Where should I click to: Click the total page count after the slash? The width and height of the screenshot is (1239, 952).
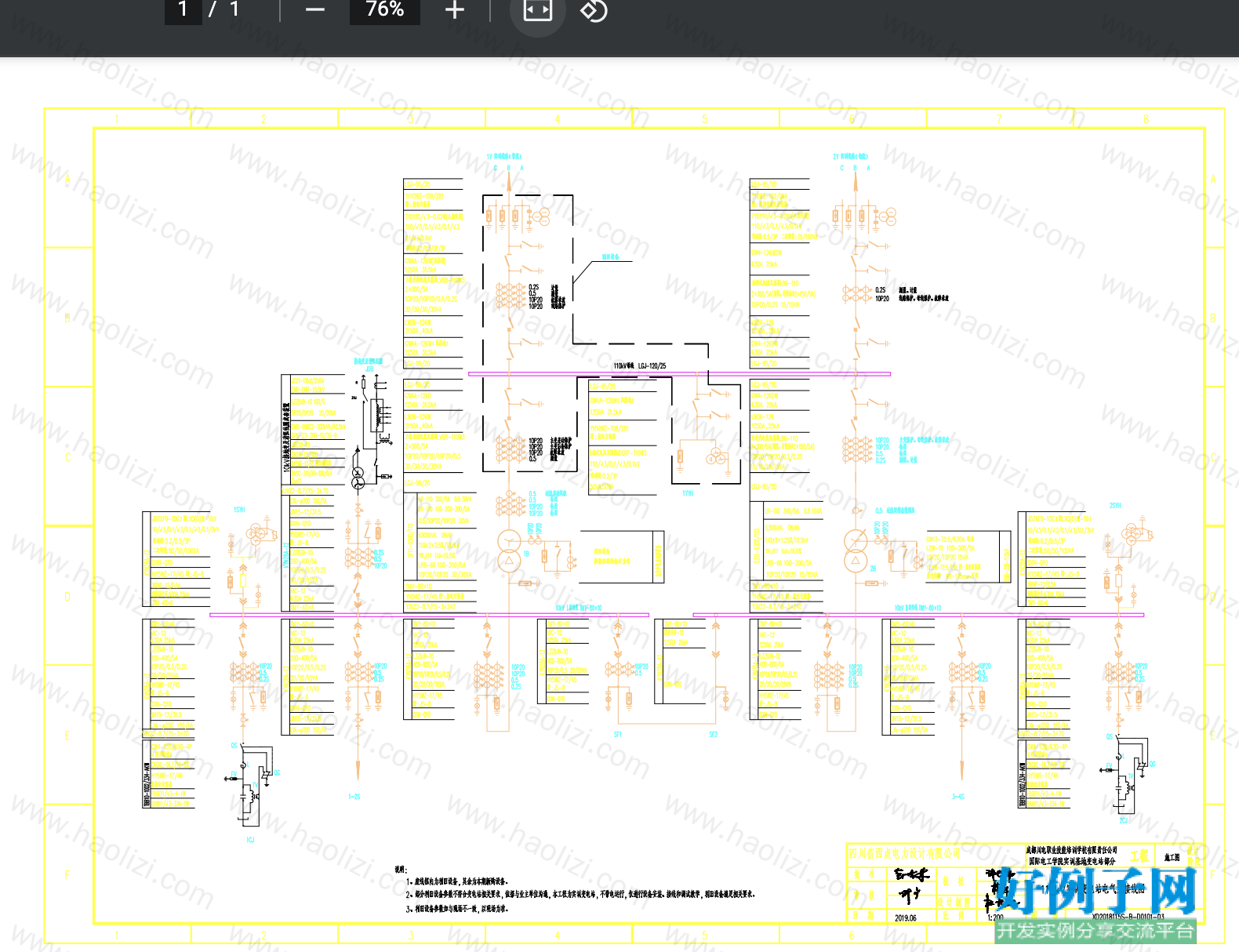234,9
